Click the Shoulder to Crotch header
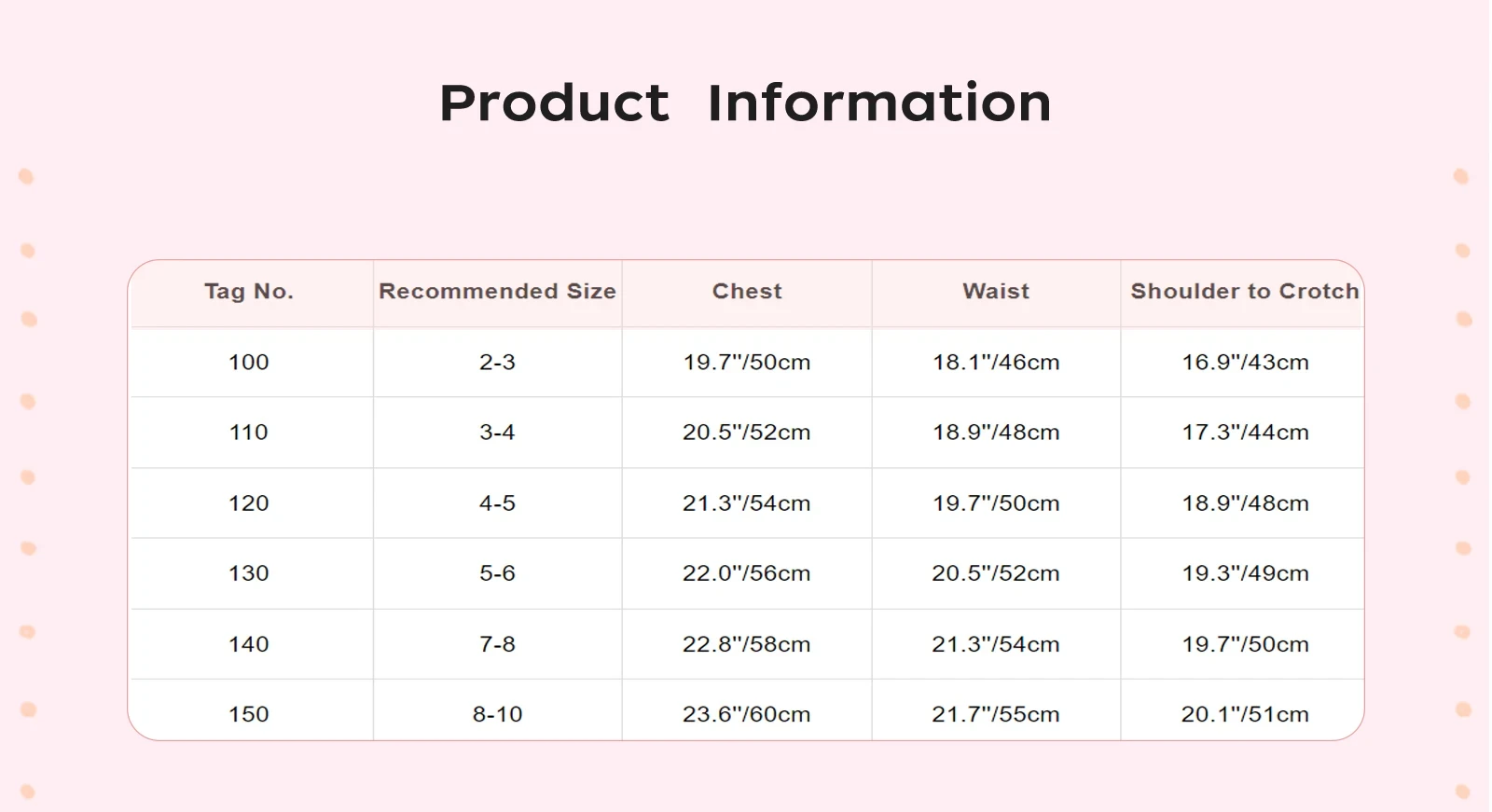Viewport: 1492px width, 812px height. (x=1245, y=292)
